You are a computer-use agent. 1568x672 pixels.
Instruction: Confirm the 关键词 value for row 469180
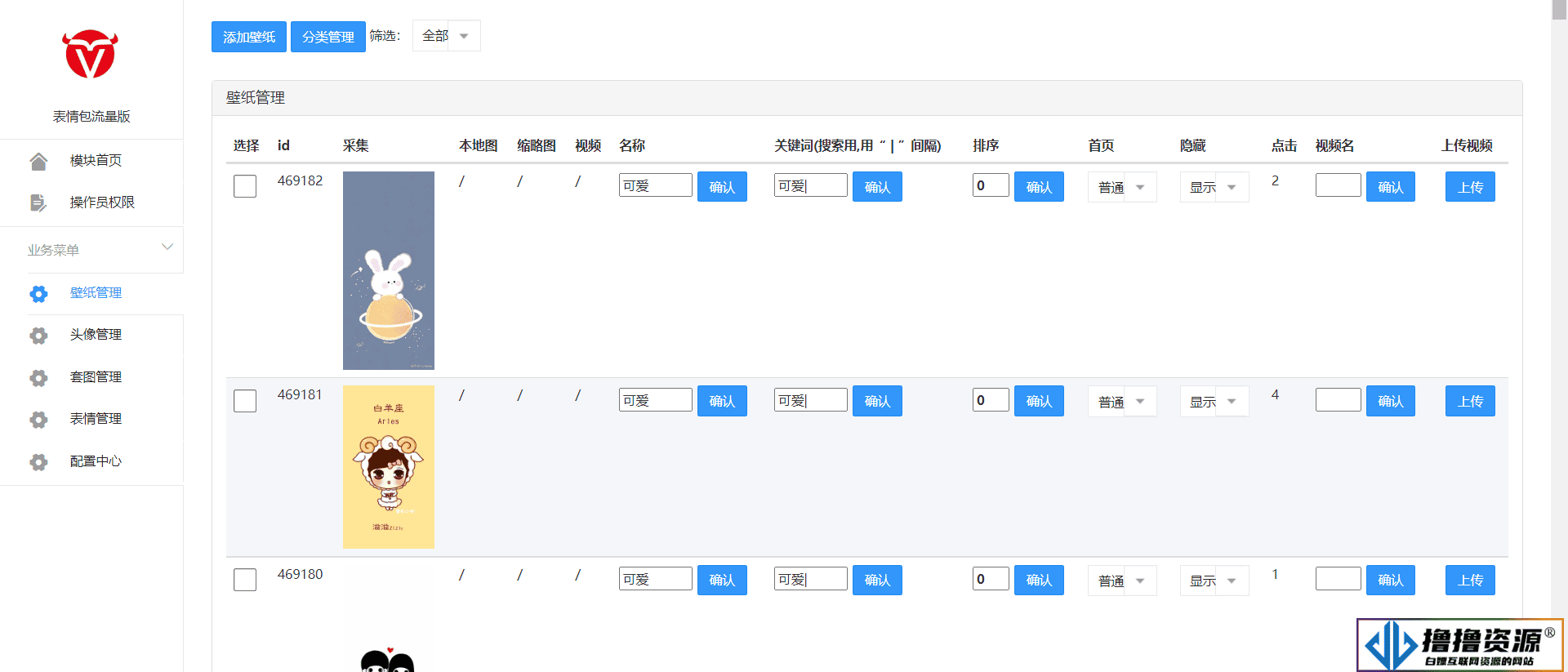pyautogui.click(x=877, y=580)
